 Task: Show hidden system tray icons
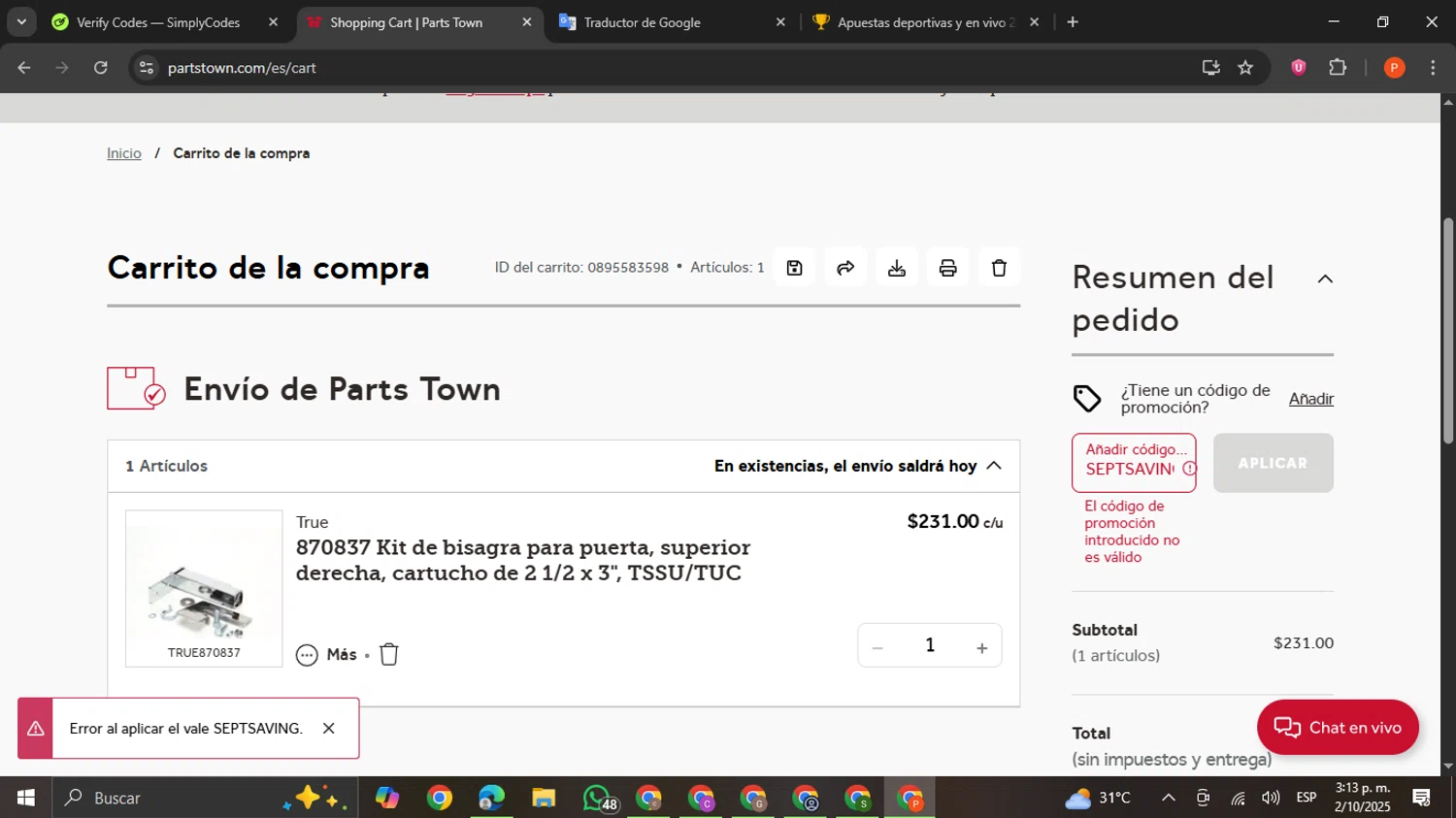[1169, 798]
